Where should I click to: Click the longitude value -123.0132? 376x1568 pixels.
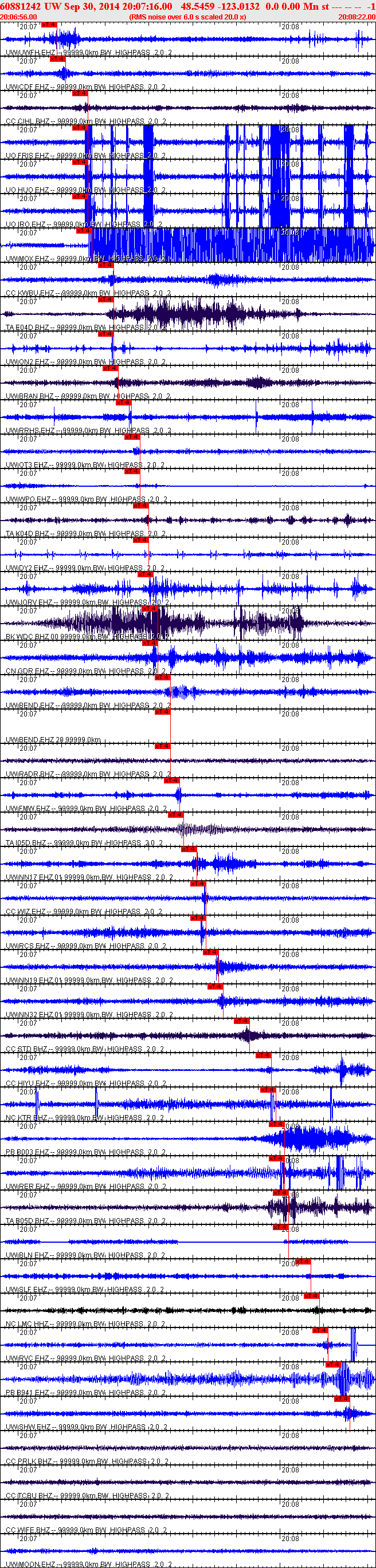(x=238, y=6)
